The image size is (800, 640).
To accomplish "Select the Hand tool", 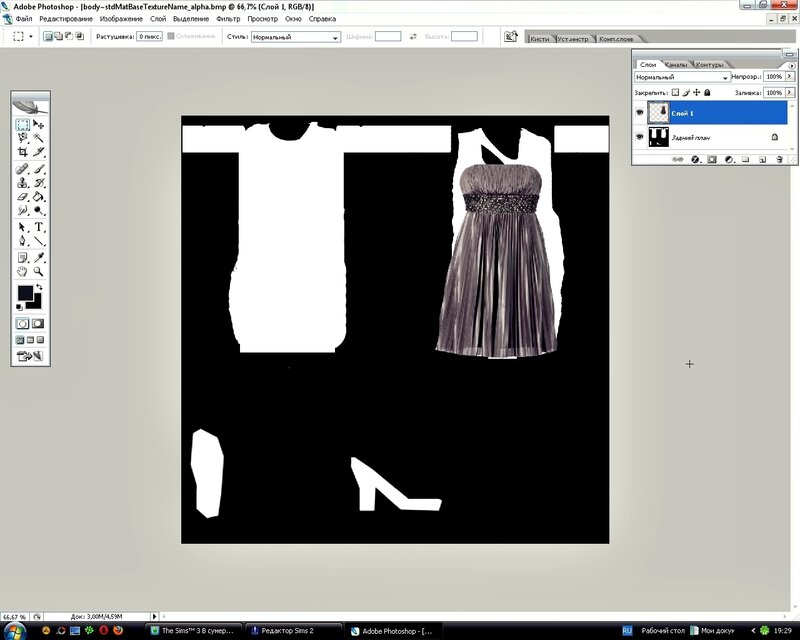I will click(x=22, y=271).
